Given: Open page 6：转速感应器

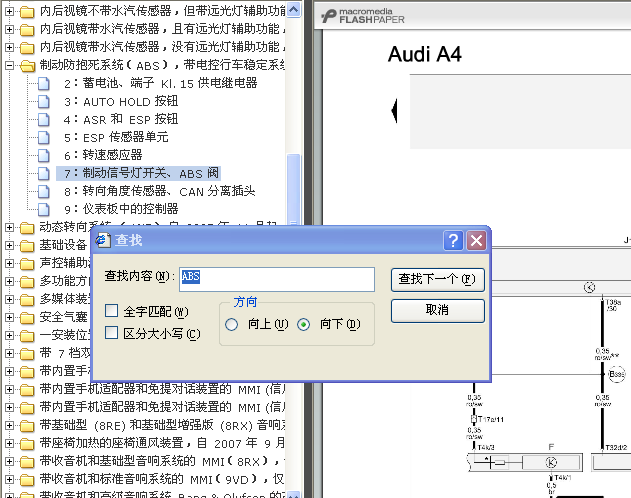Looking at the screenshot, I should point(103,155).
